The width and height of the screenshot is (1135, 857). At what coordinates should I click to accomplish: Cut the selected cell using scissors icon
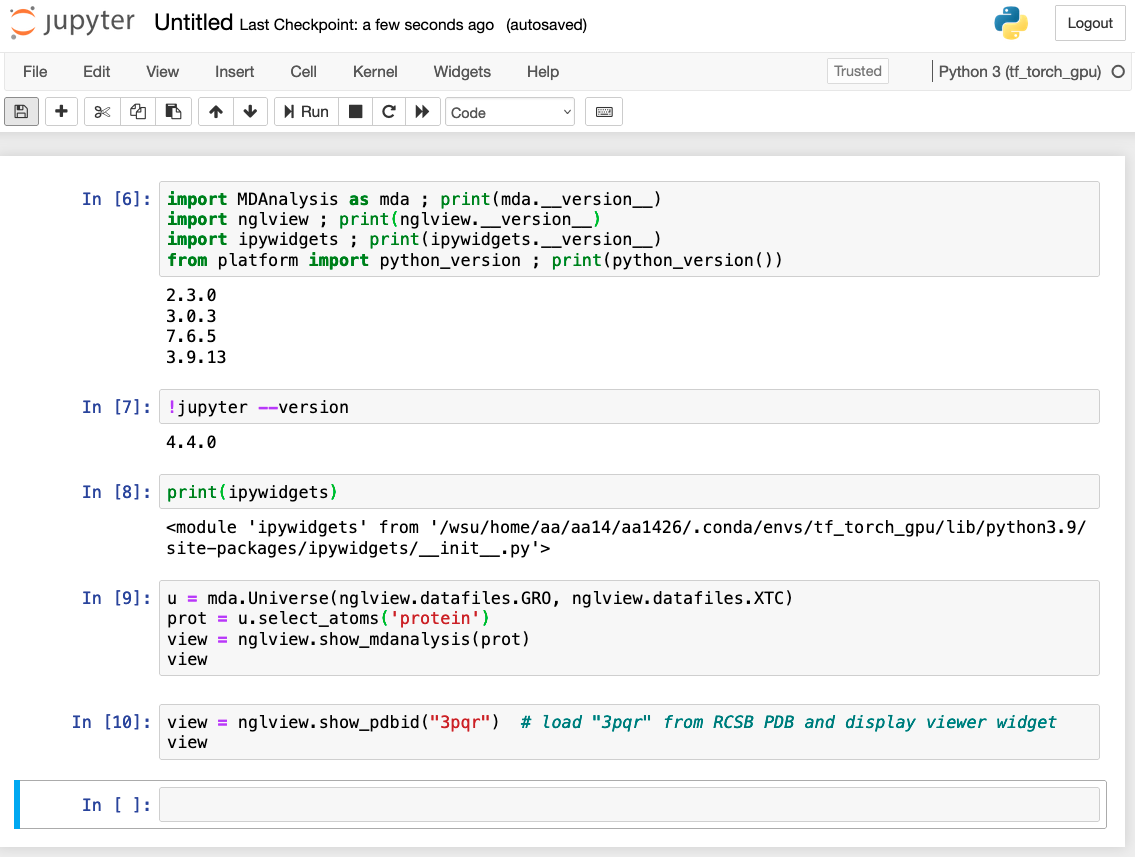click(101, 111)
